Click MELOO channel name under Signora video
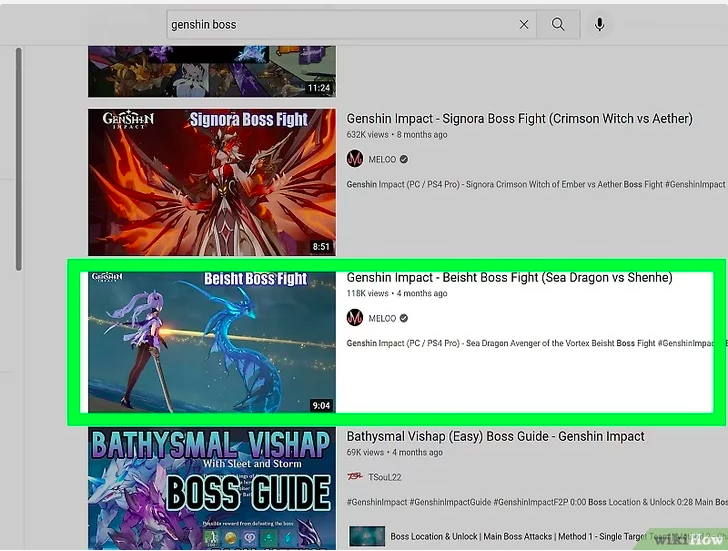The height and width of the screenshot is (551, 728). click(382, 160)
